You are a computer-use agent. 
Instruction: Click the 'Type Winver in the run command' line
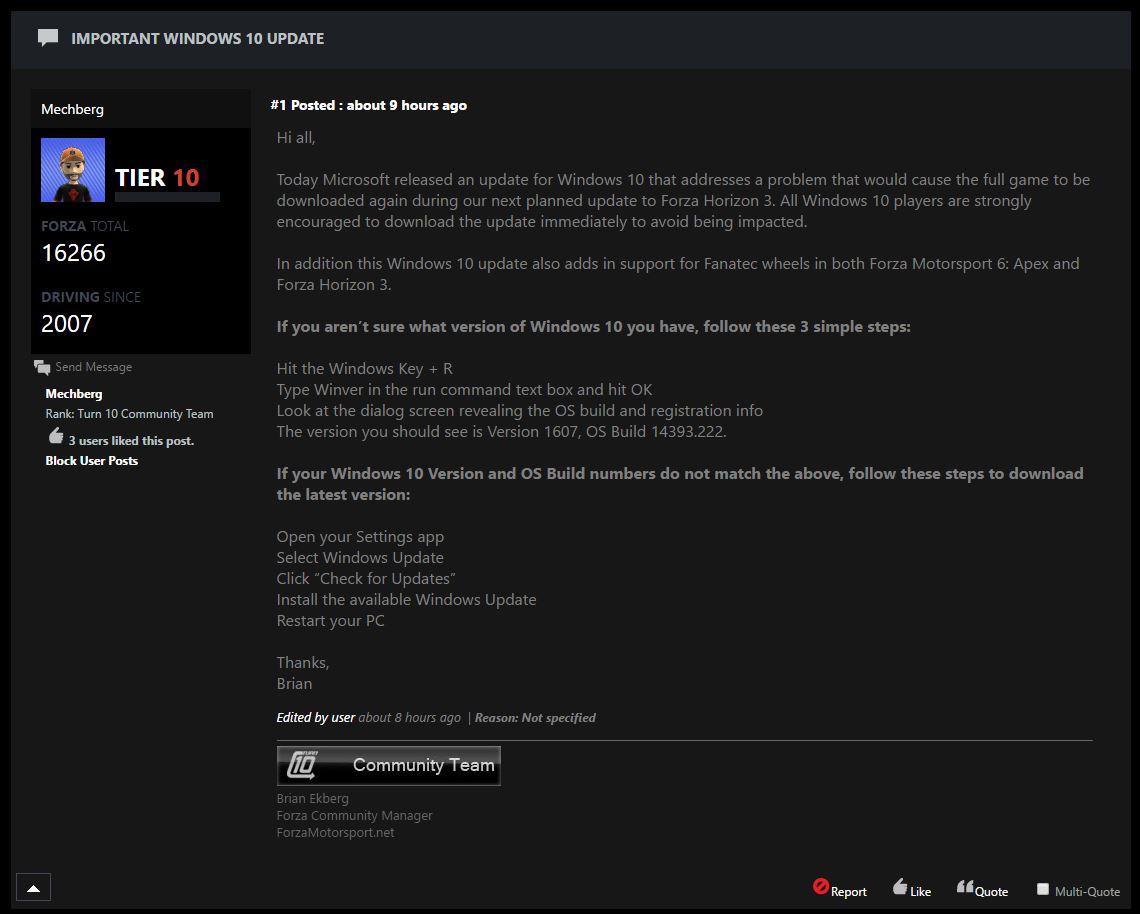click(x=465, y=390)
